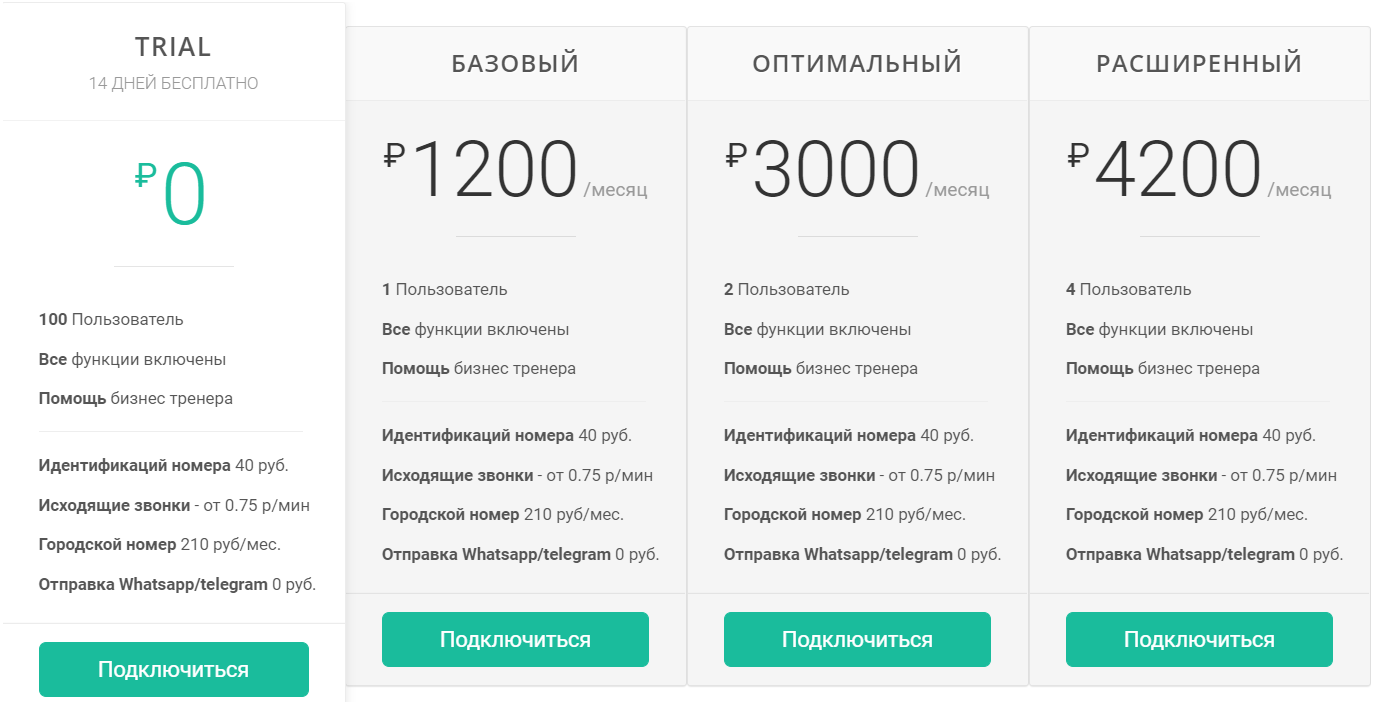Click Подключиться on the TRIAL plan

tap(173, 669)
